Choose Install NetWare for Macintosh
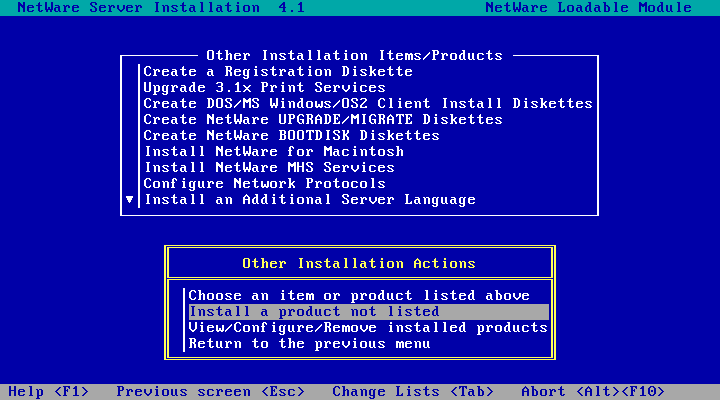Screen dimensions: 720x400 click(x=274, y=152)
